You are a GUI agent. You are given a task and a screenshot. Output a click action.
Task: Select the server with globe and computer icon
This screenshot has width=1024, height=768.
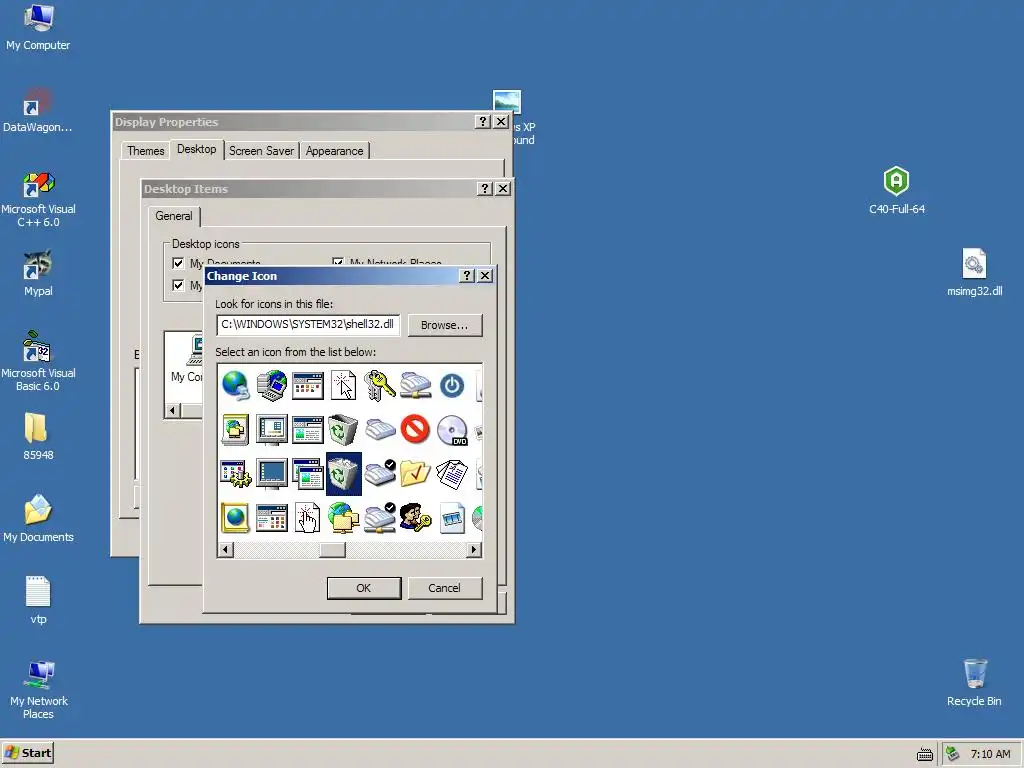tap(272, 385)
